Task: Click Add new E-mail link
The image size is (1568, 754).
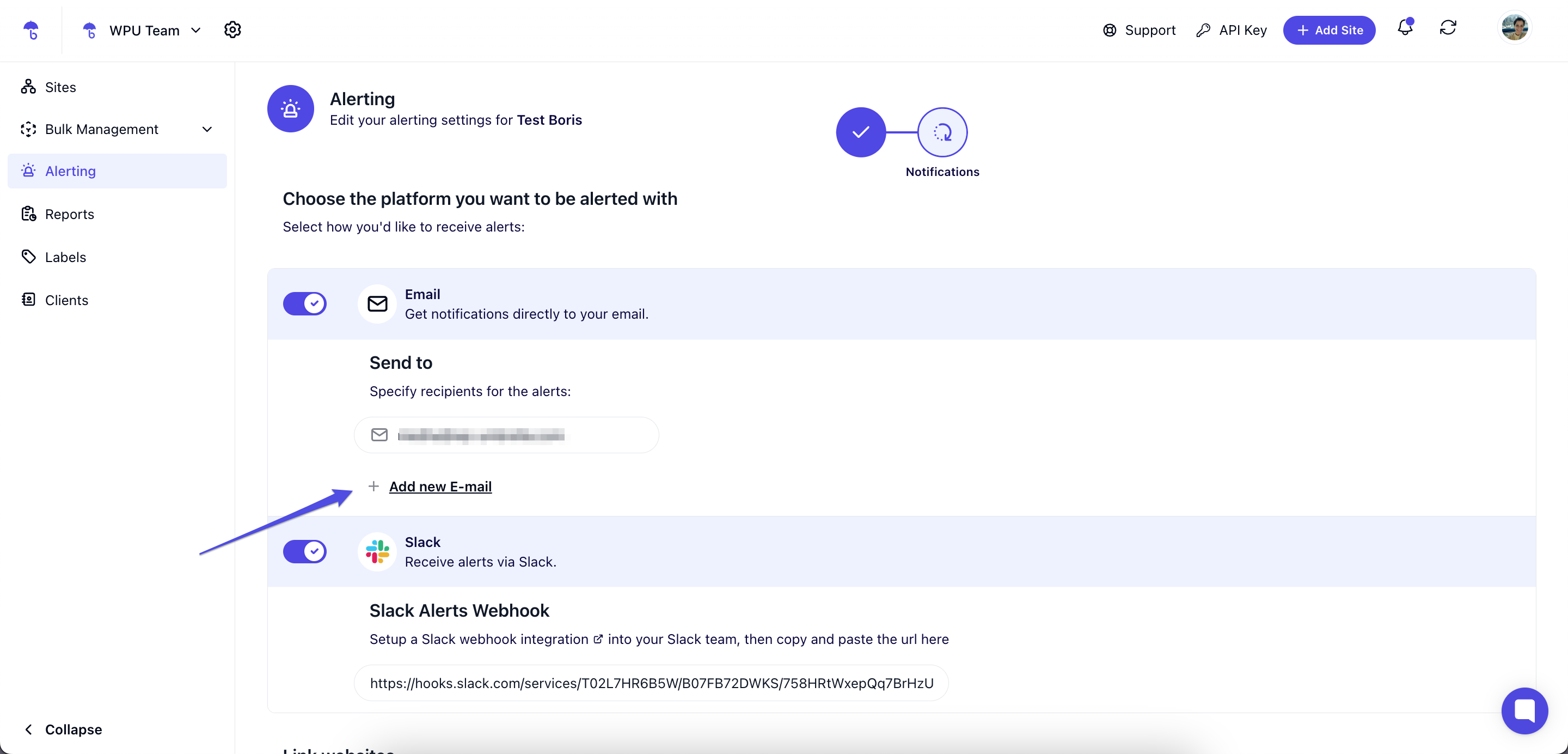Action: pyautogui.click(x=440, y=487)
